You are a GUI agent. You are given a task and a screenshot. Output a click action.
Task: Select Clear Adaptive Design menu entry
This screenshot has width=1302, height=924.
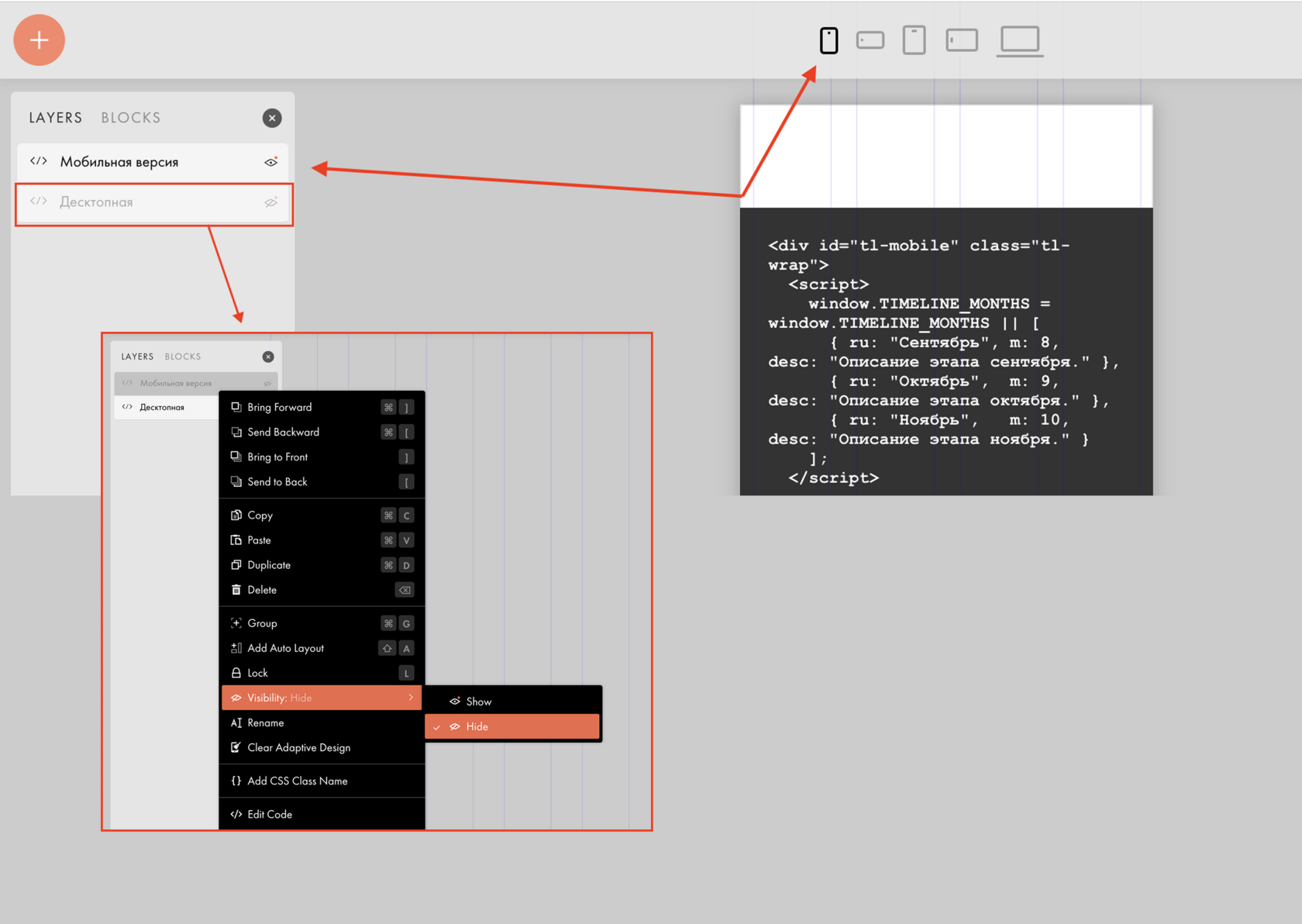[322, 747]
